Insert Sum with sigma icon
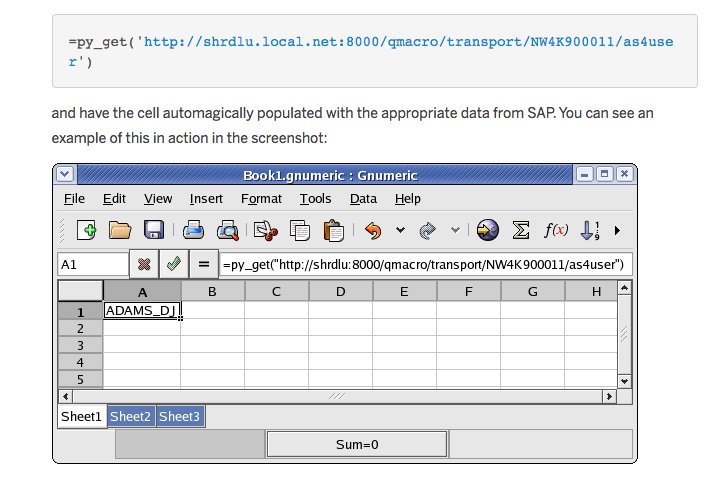This screenshot has width=725, height=478. coord(521,230)
